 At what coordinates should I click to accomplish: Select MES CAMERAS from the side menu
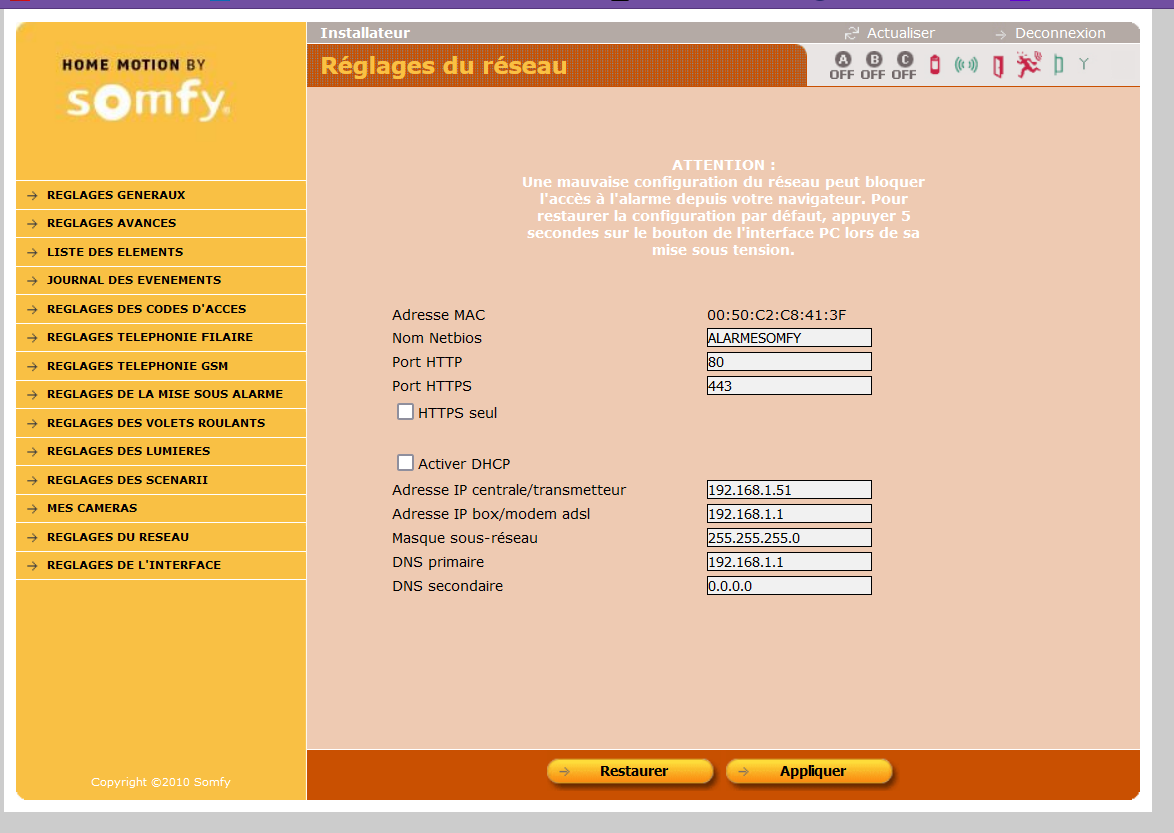click(x=92, y=508)
